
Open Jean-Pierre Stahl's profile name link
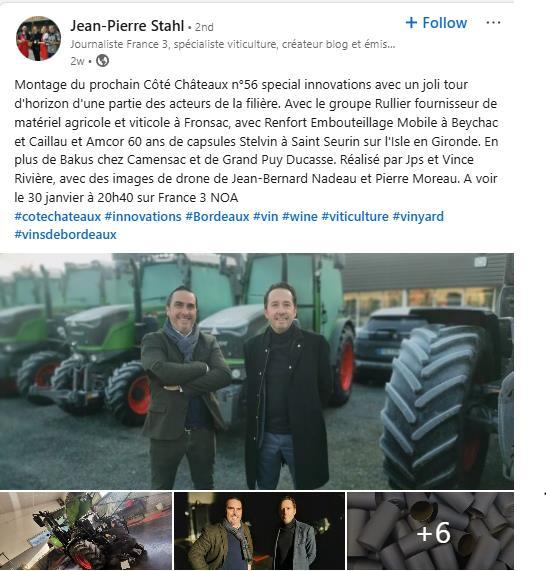tap(127, 26)
